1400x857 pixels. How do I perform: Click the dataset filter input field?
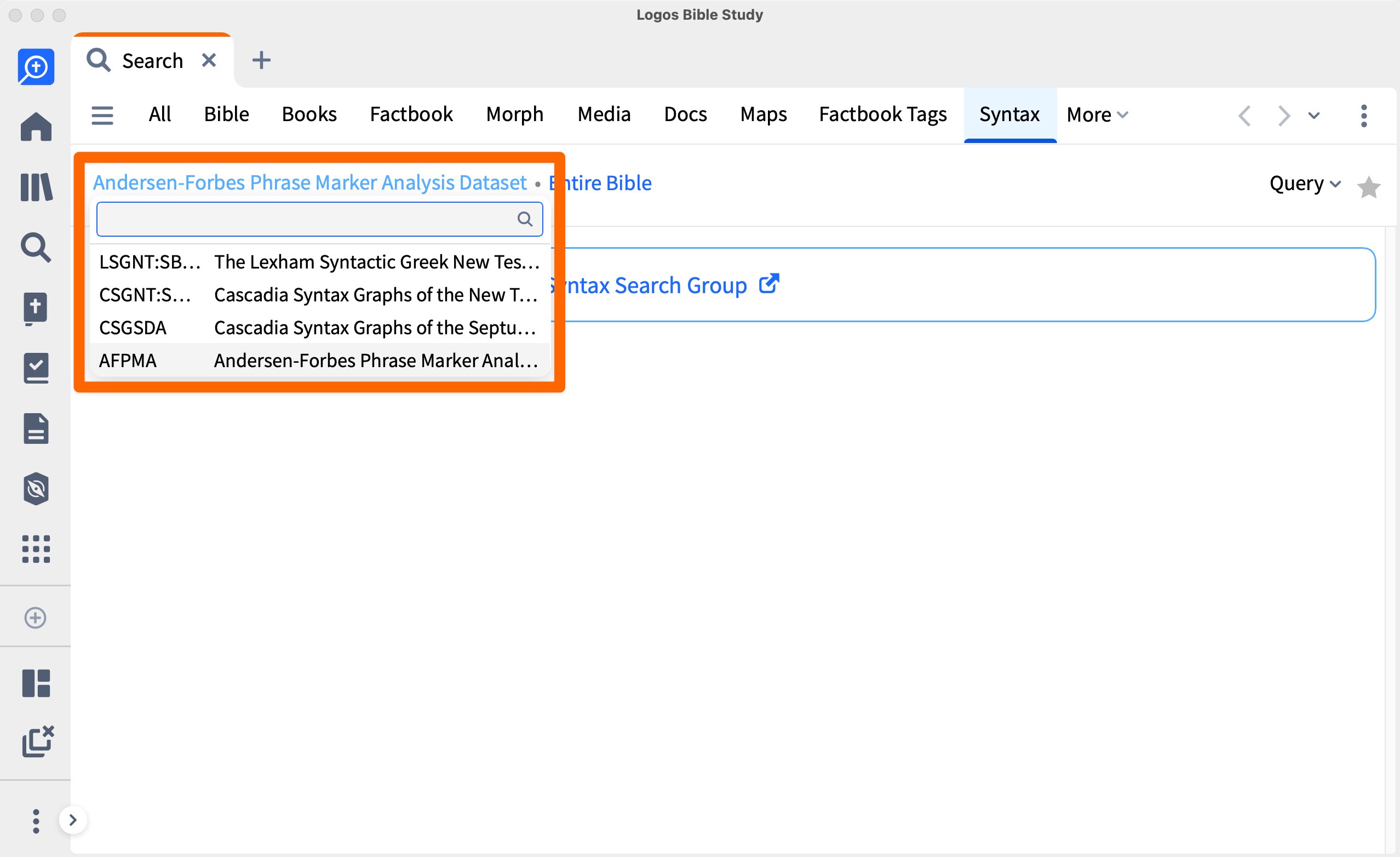click(x=320, y=219)
